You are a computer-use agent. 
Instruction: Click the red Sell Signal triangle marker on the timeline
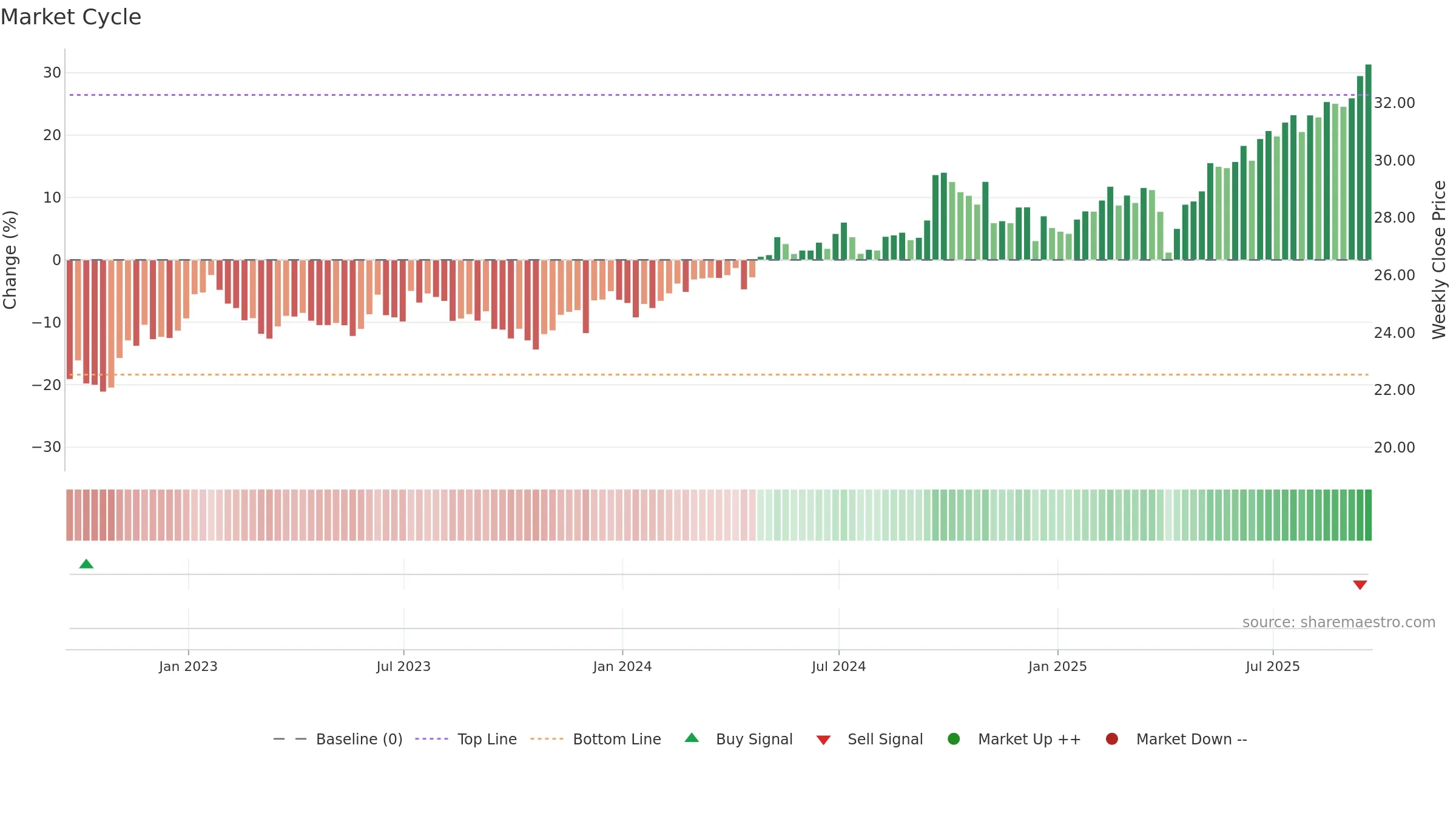[1360, 585]
